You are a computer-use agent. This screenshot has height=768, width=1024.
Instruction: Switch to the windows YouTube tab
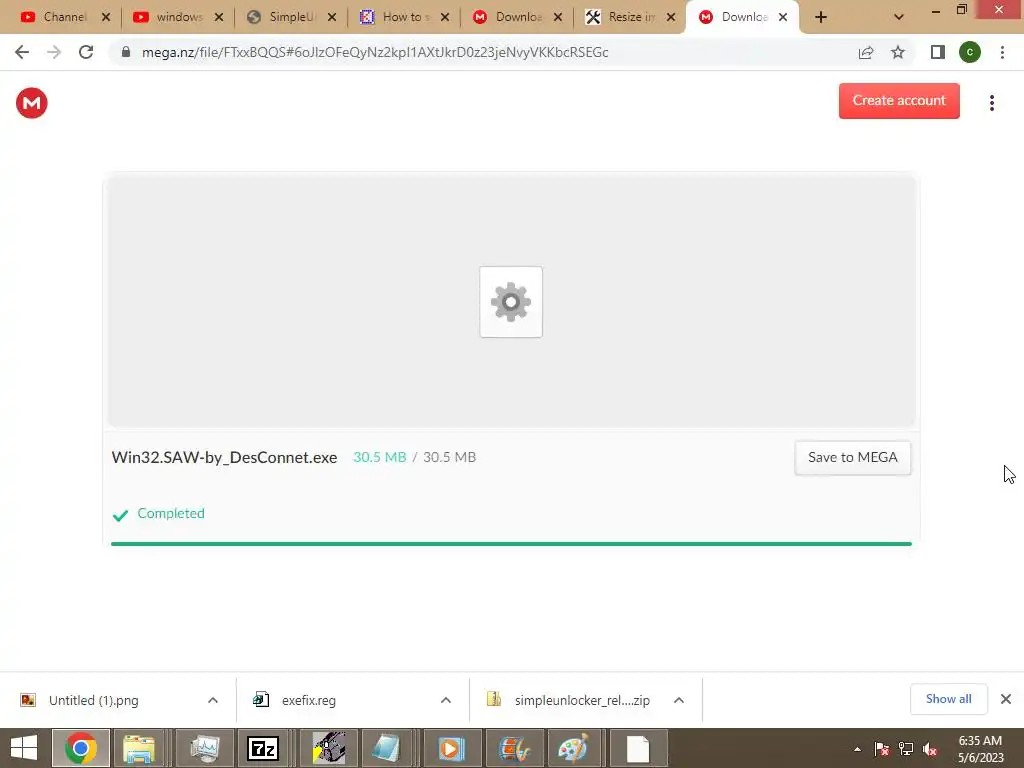click(178, 17)
